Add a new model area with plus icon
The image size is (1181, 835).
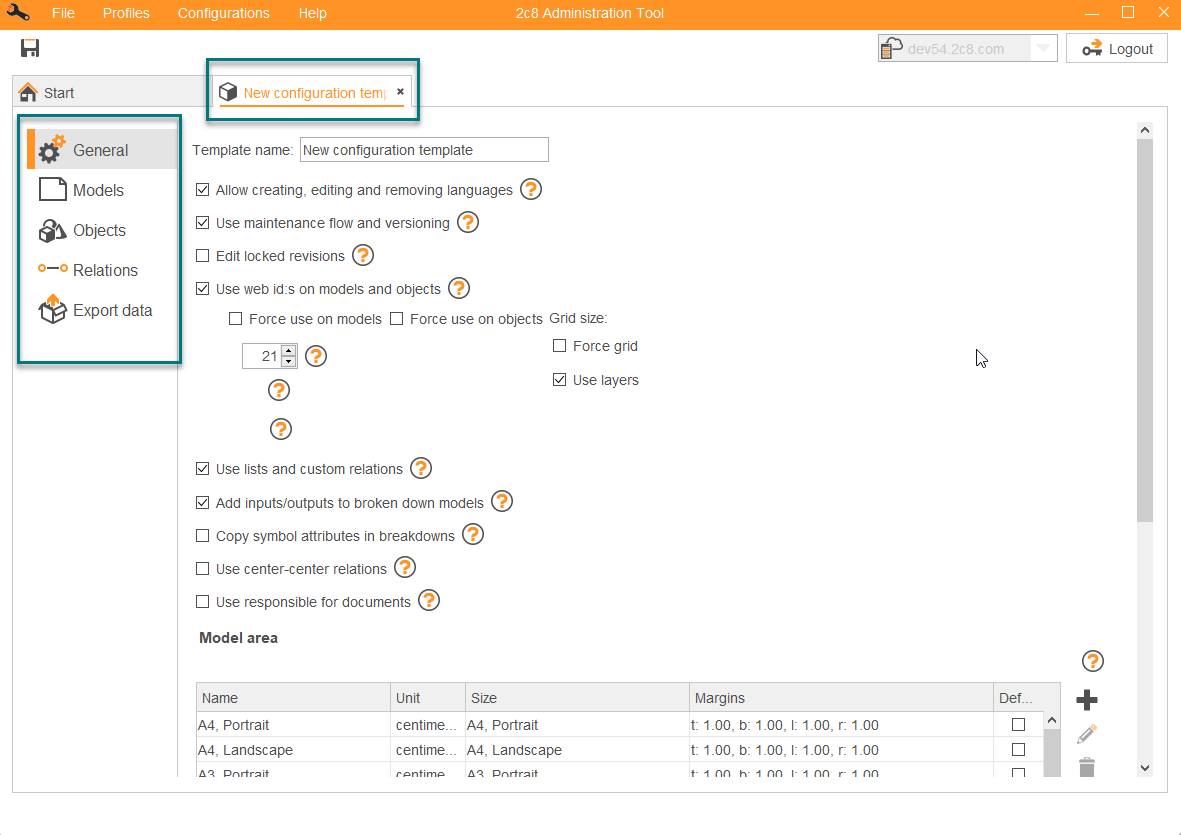[1087, 699]
